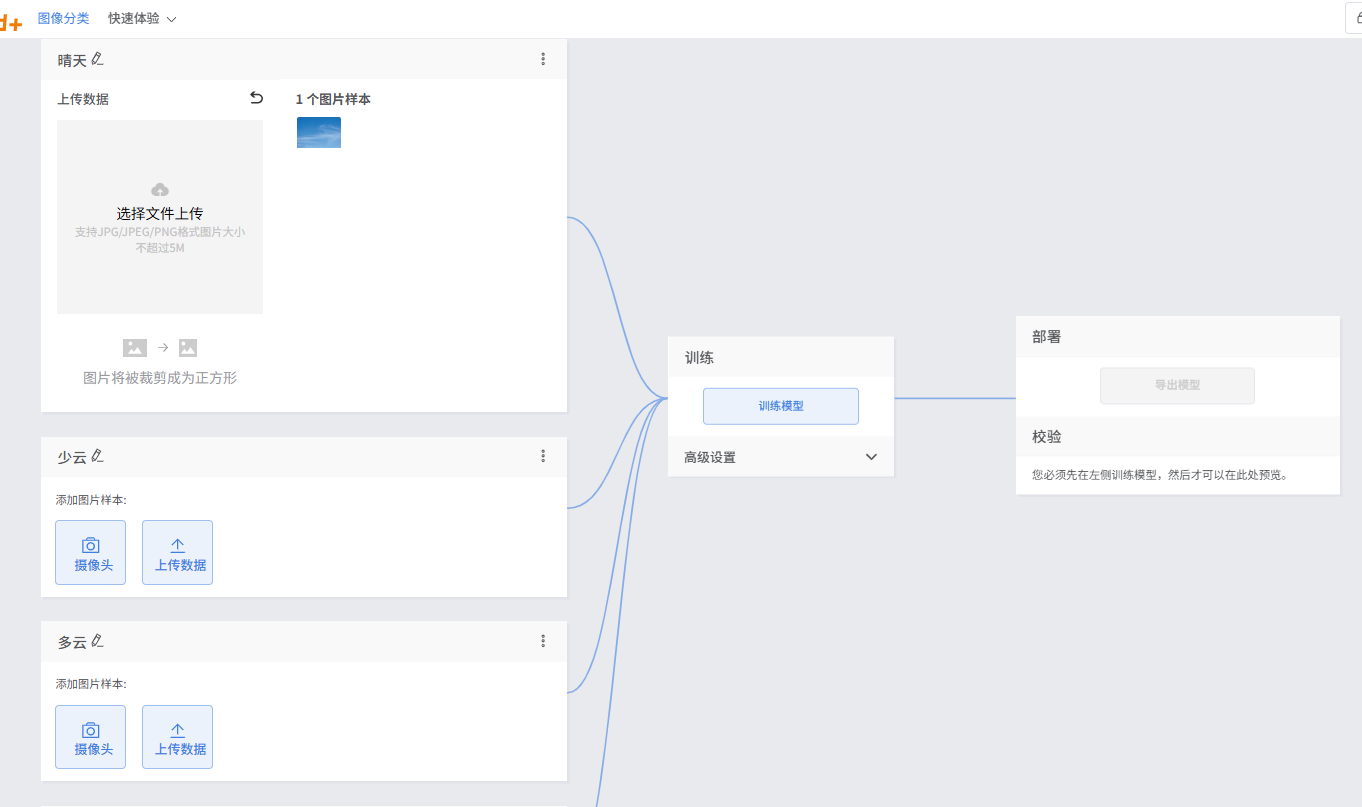Click the 选择文件上传 upload area

(160, 216)
